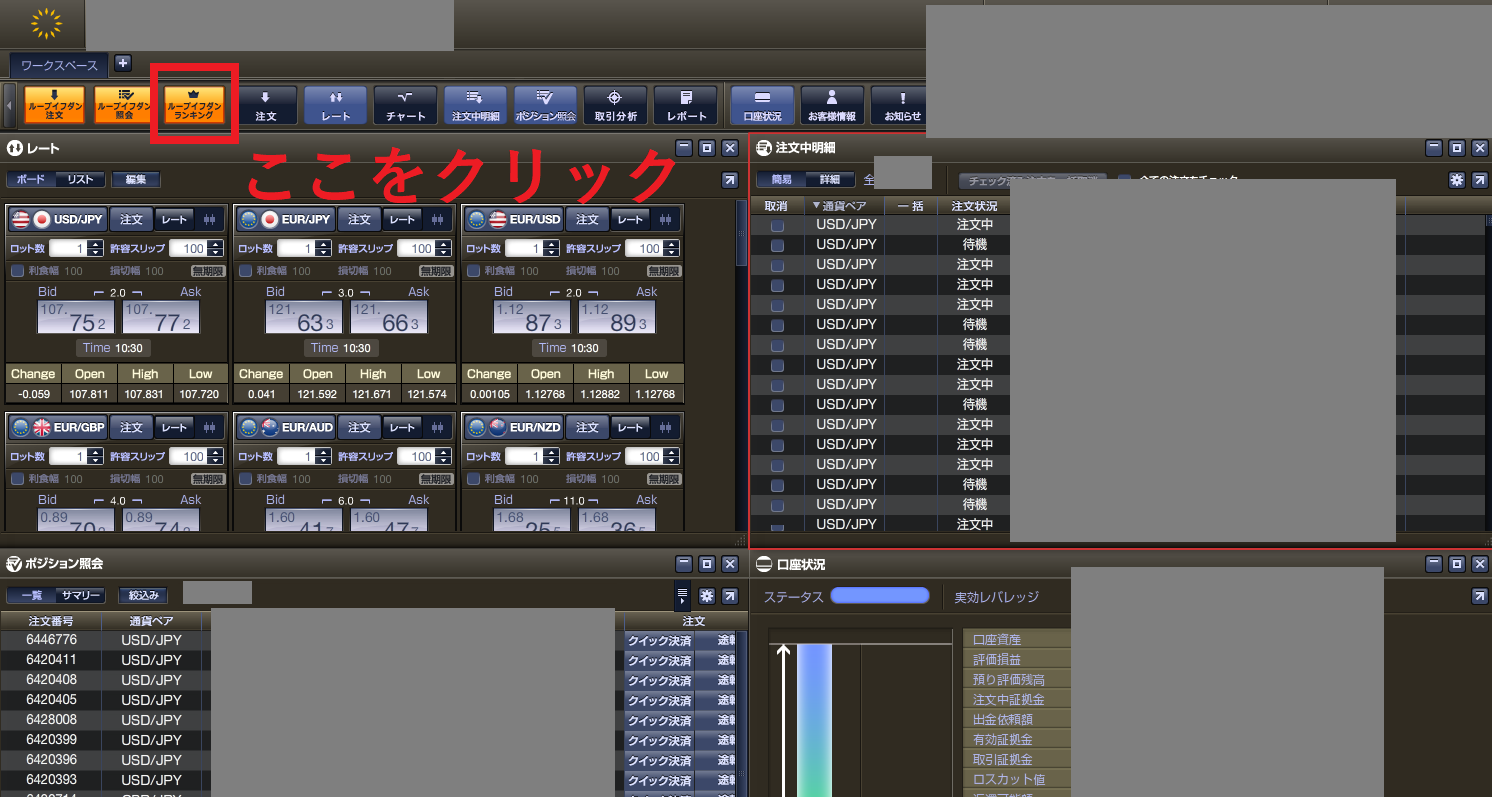Open settings gear in ポジション照会 panel
The width and height of the screenshot is (1492, 797).
click(707, 595)
